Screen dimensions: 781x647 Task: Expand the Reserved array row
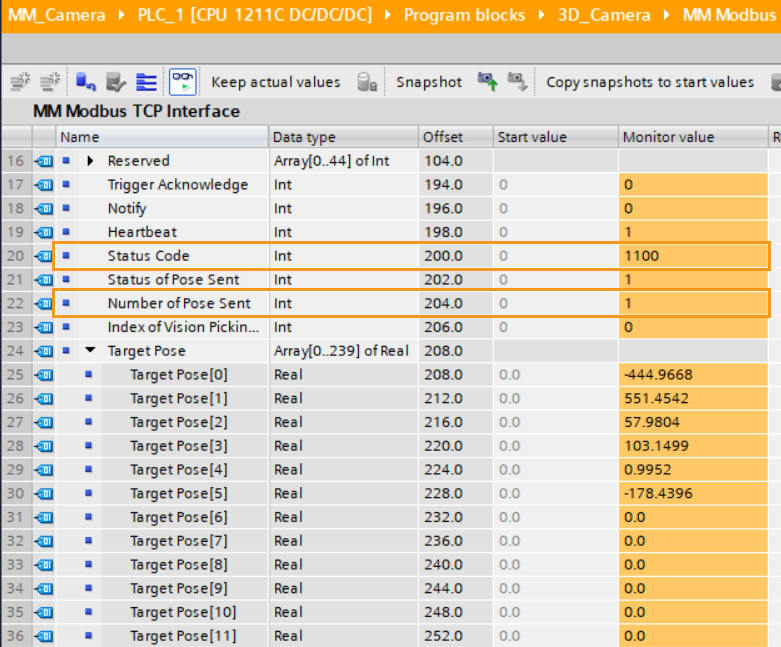[91, 161]
